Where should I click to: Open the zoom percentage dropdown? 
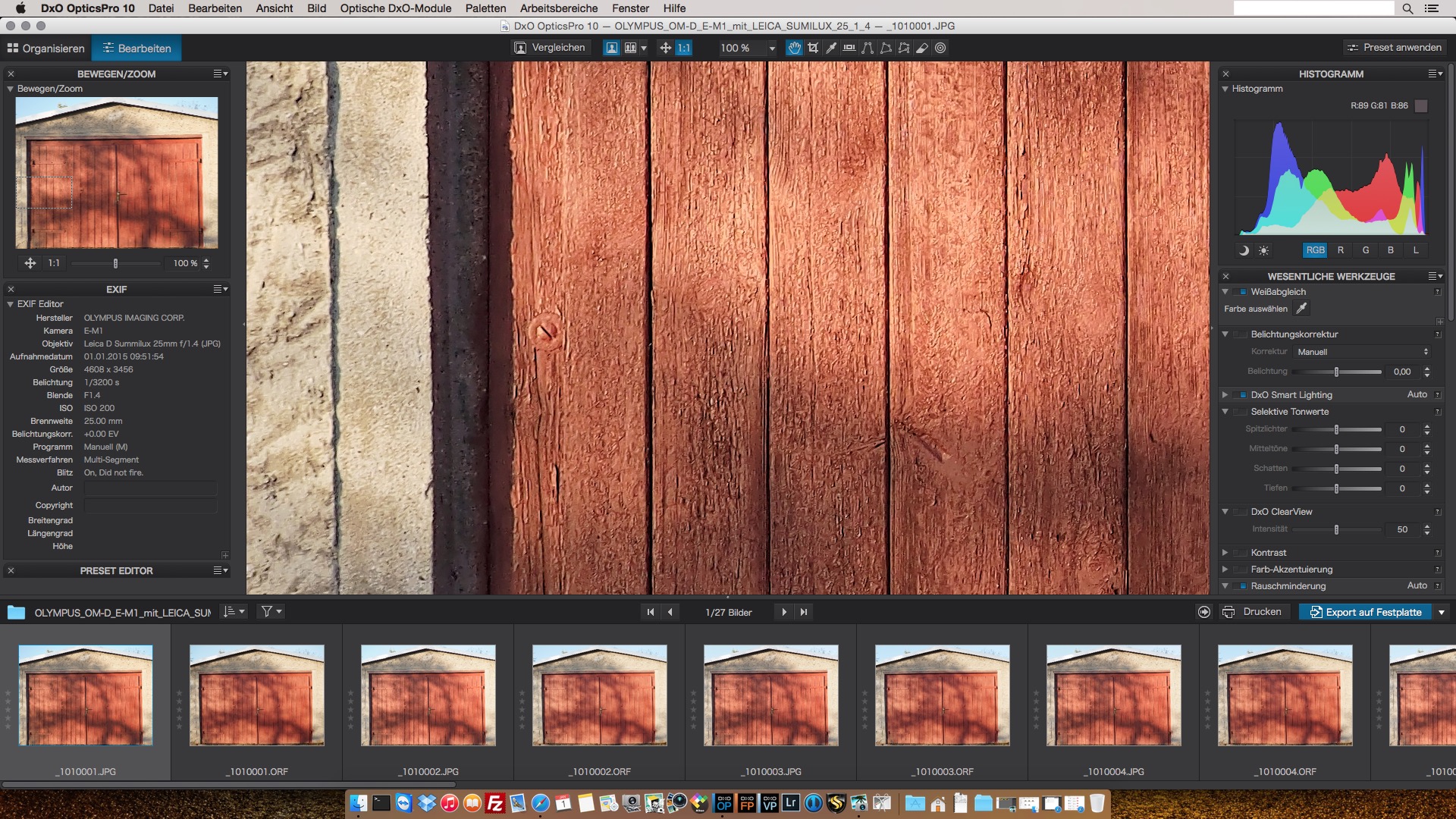772,48
